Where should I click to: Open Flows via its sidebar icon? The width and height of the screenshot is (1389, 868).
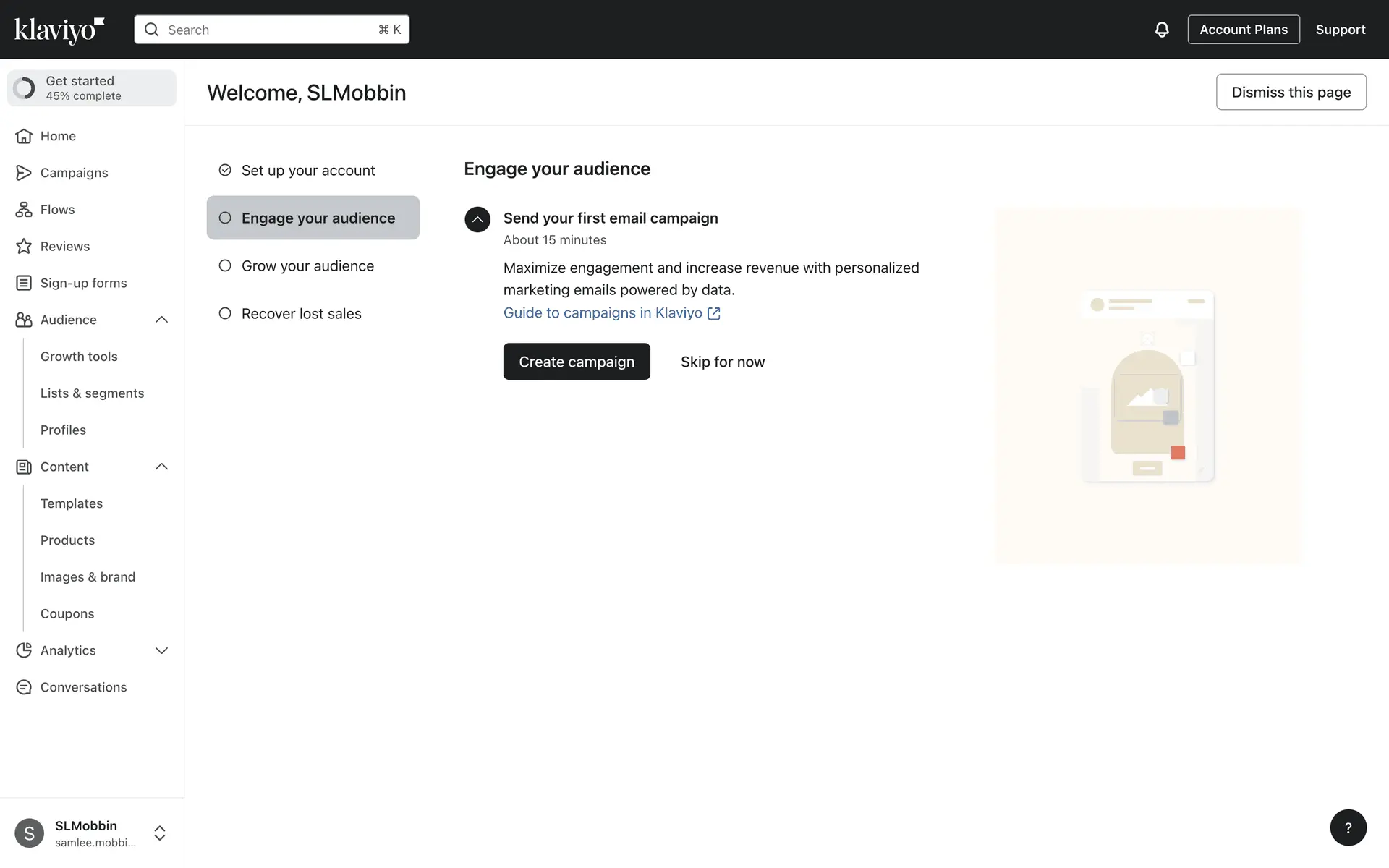point(24,210)
